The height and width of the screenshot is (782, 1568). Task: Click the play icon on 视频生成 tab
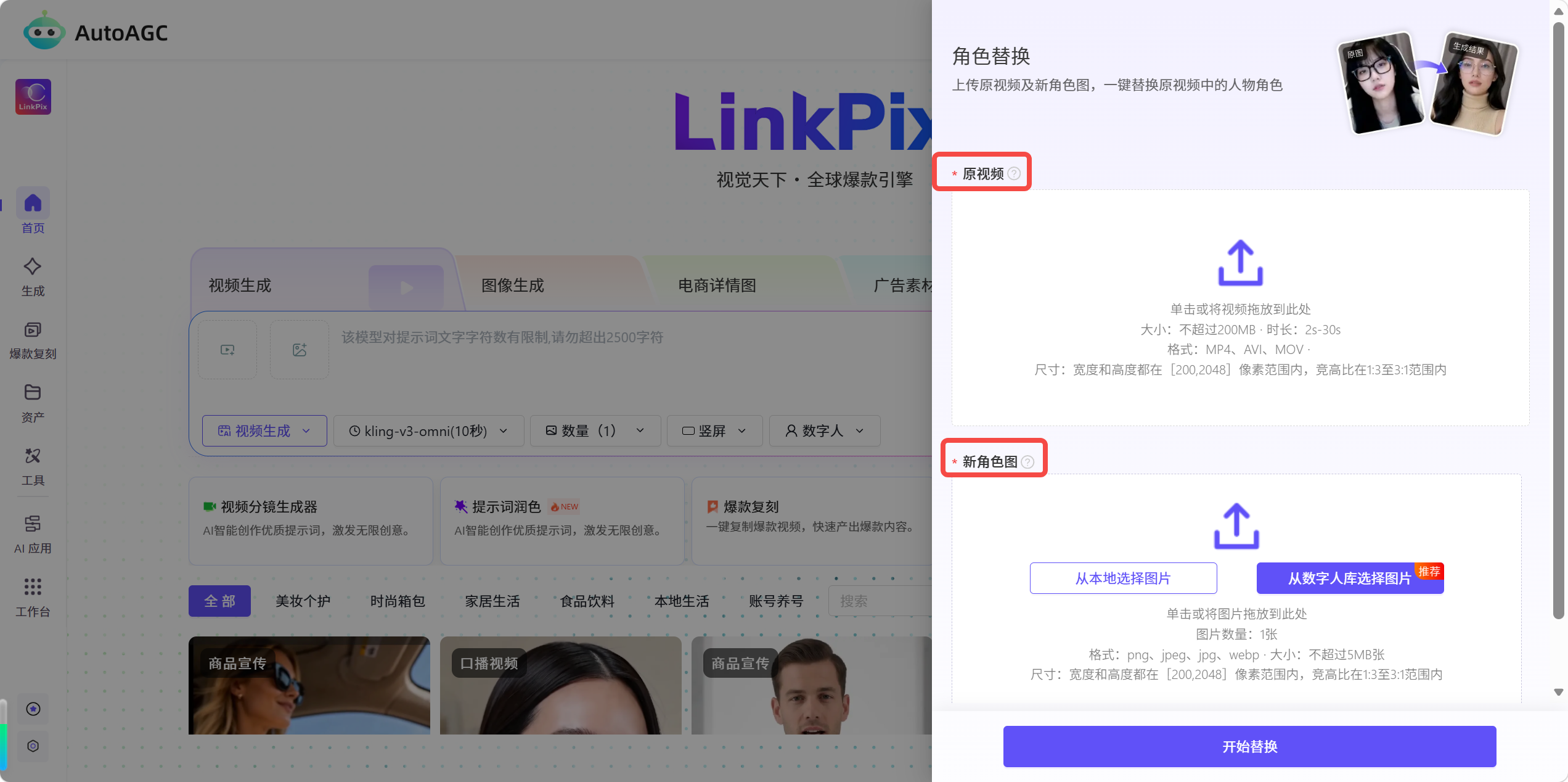[x=406, y=287]
